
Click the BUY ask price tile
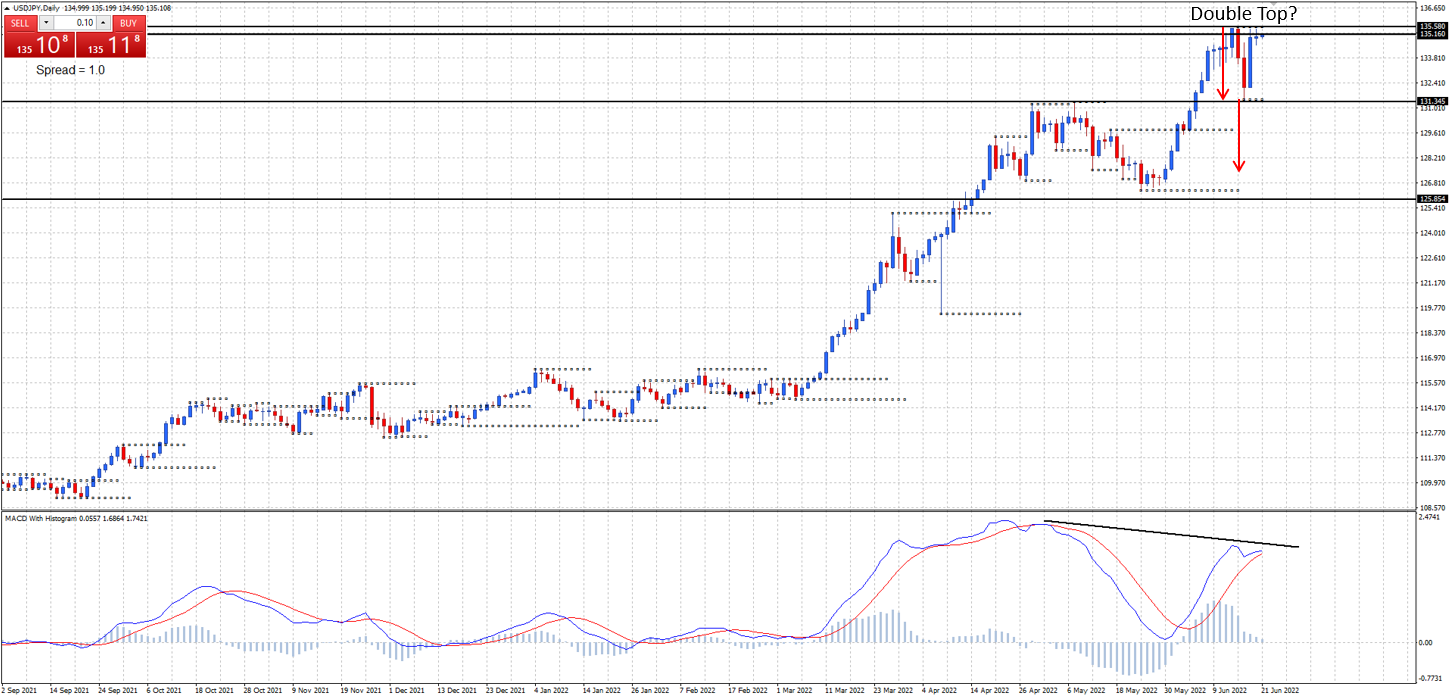point(110,44)
